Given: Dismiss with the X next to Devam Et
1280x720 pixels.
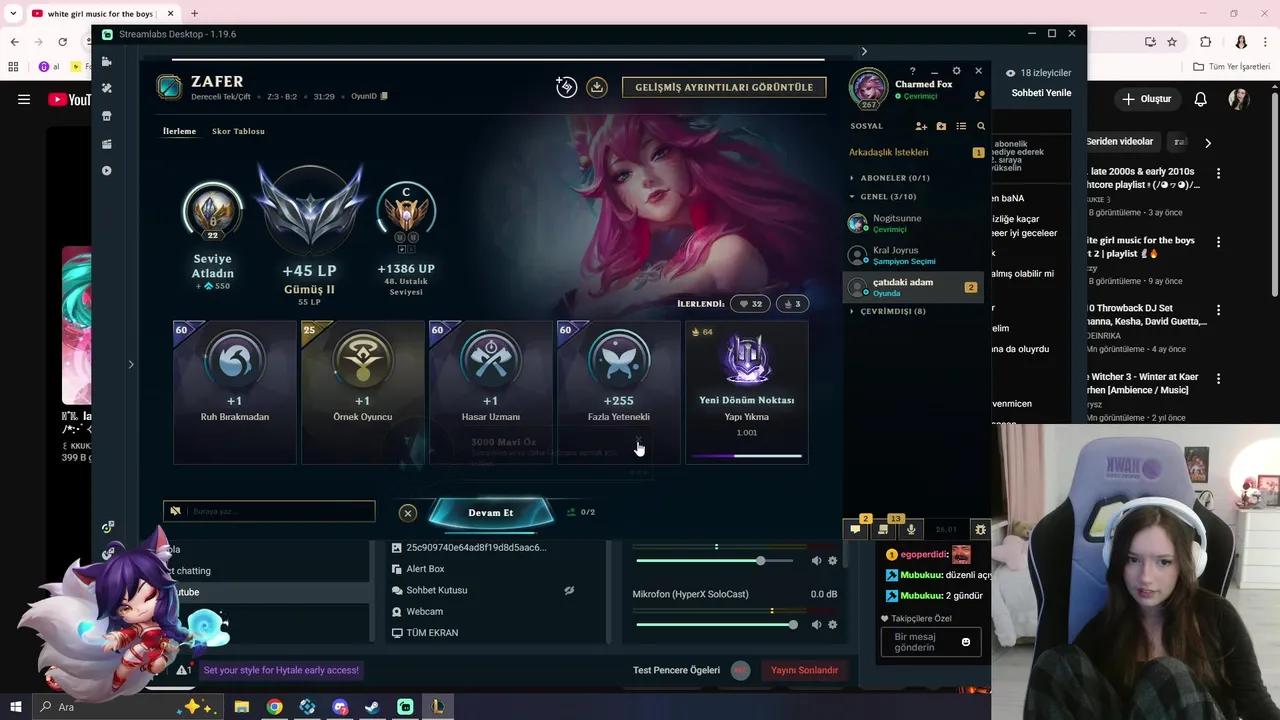Looking at the screenshot, I should [x=407, y=513].
